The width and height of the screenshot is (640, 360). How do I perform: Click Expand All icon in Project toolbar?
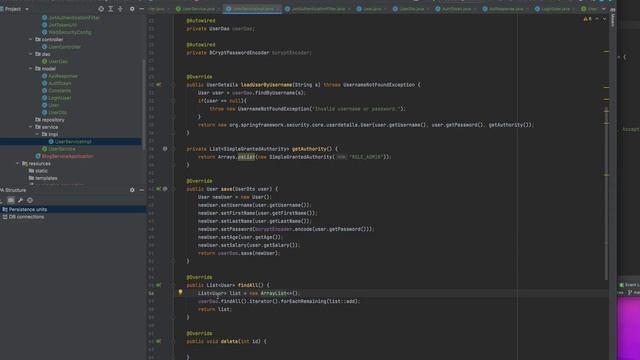click(111, 9)
